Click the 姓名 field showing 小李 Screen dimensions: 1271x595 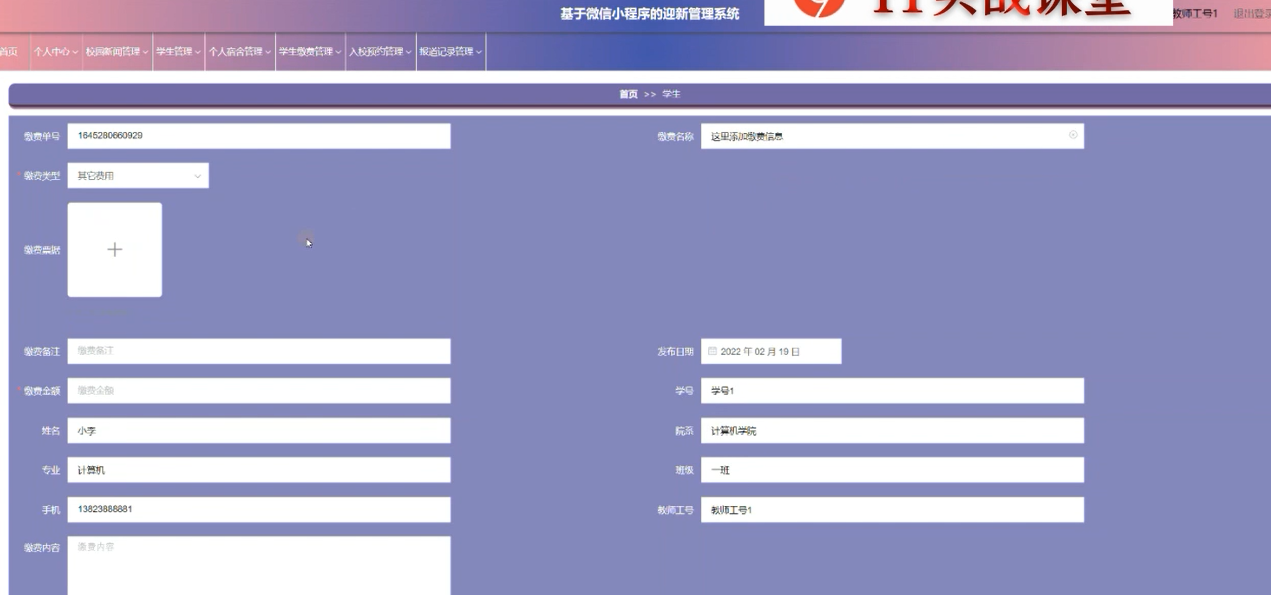coord(259,431)
